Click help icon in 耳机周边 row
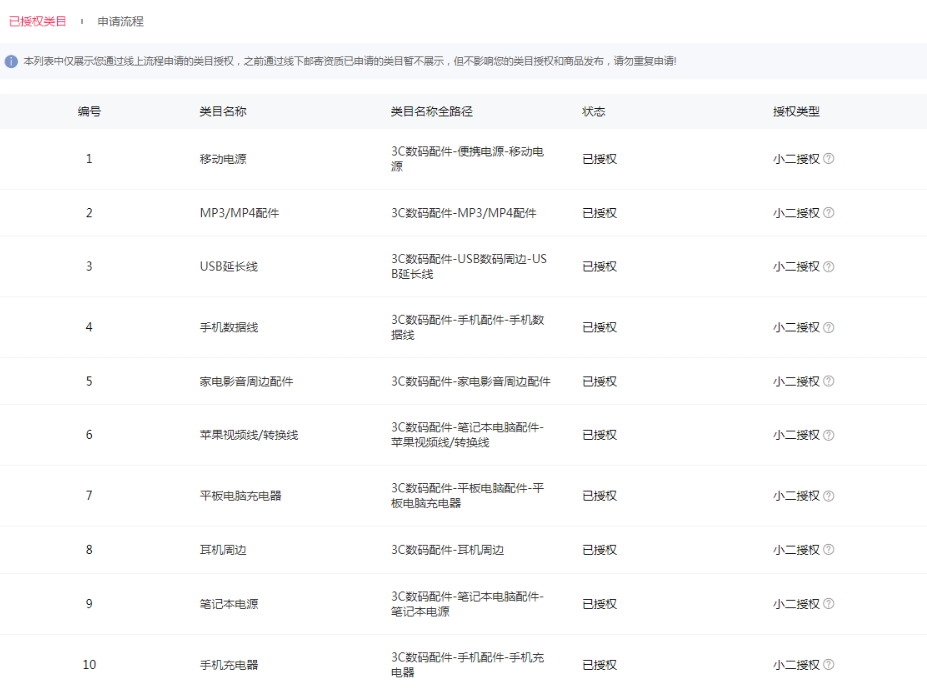This screenshot has width=927, height=695. click(x=828, y=550)
